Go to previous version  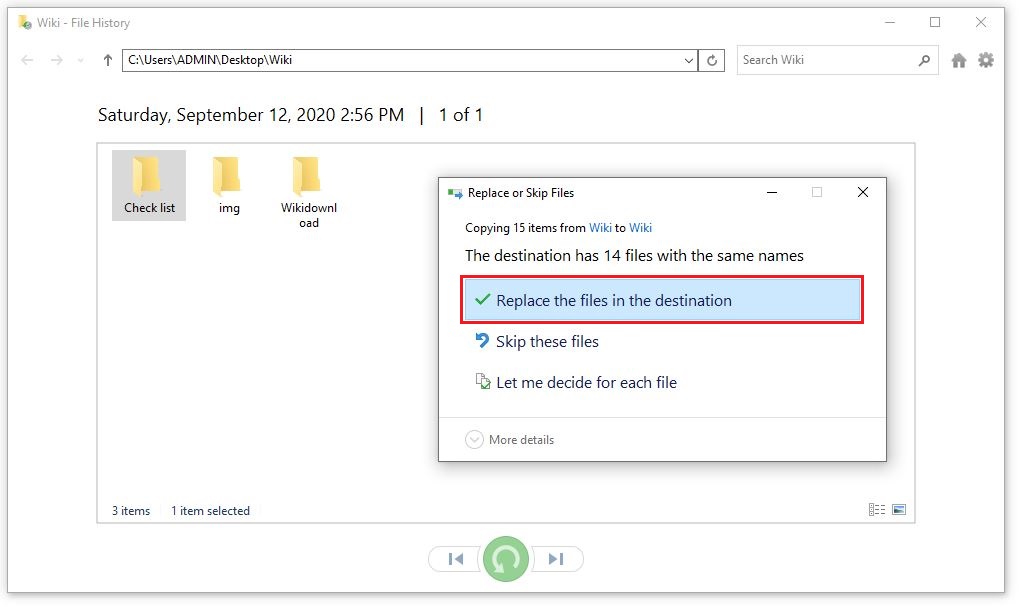[456, 559]
